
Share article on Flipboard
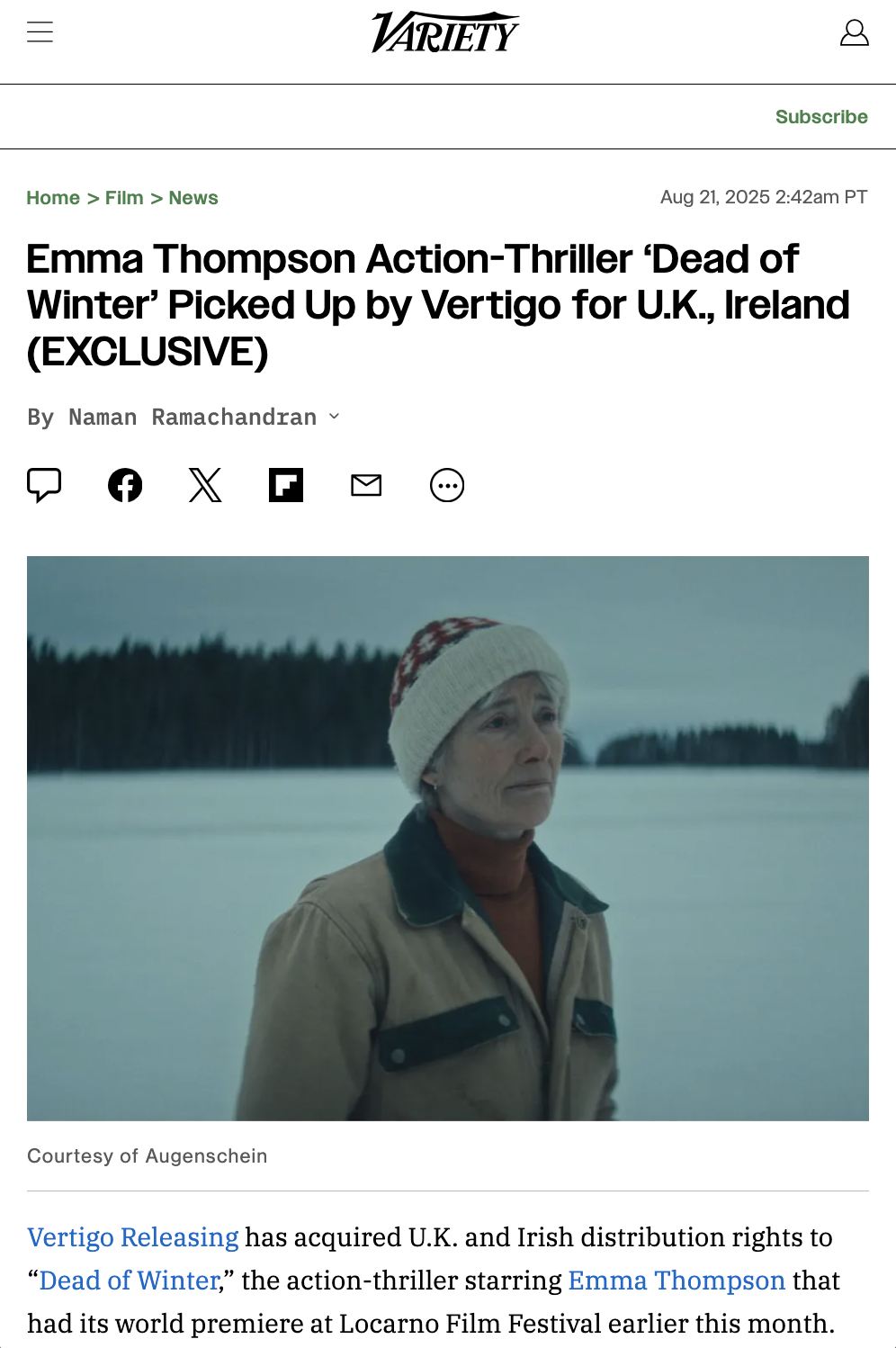point(286,485)
